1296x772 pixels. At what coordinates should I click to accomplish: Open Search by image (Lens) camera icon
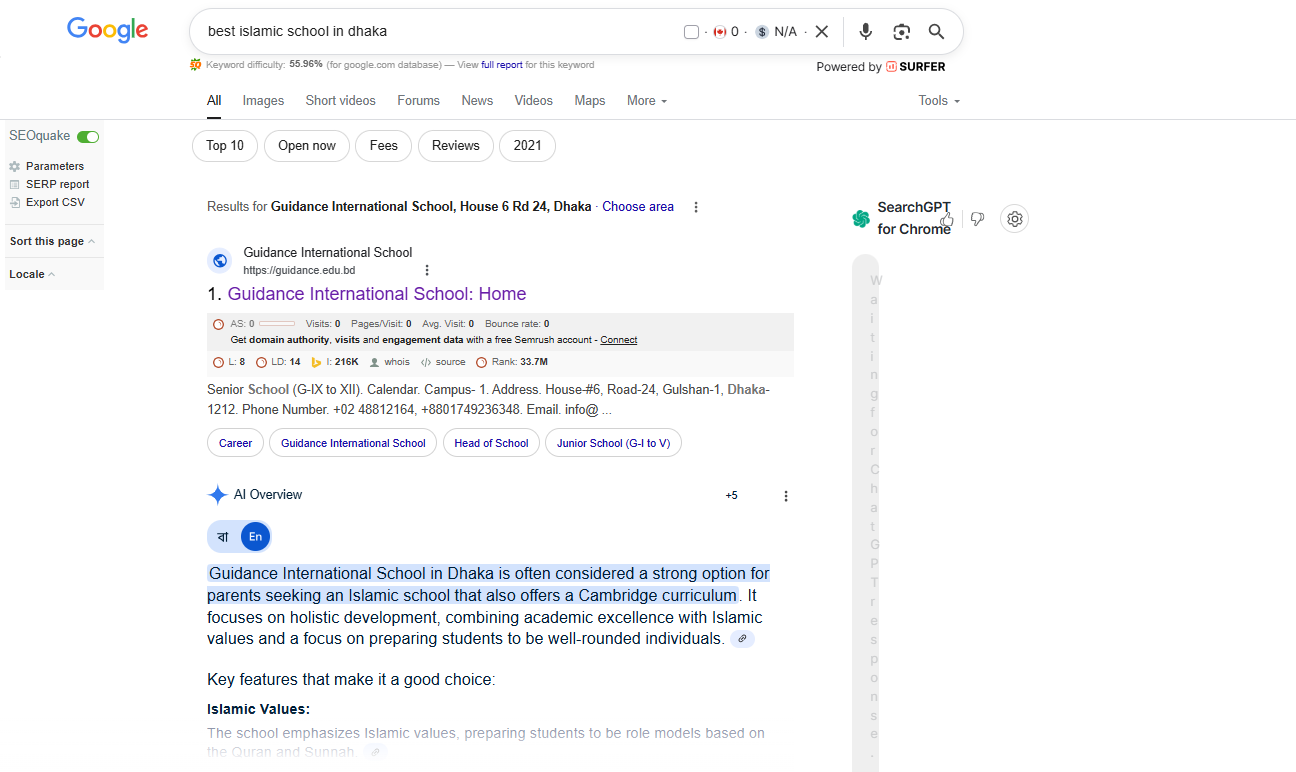[902, 32]
